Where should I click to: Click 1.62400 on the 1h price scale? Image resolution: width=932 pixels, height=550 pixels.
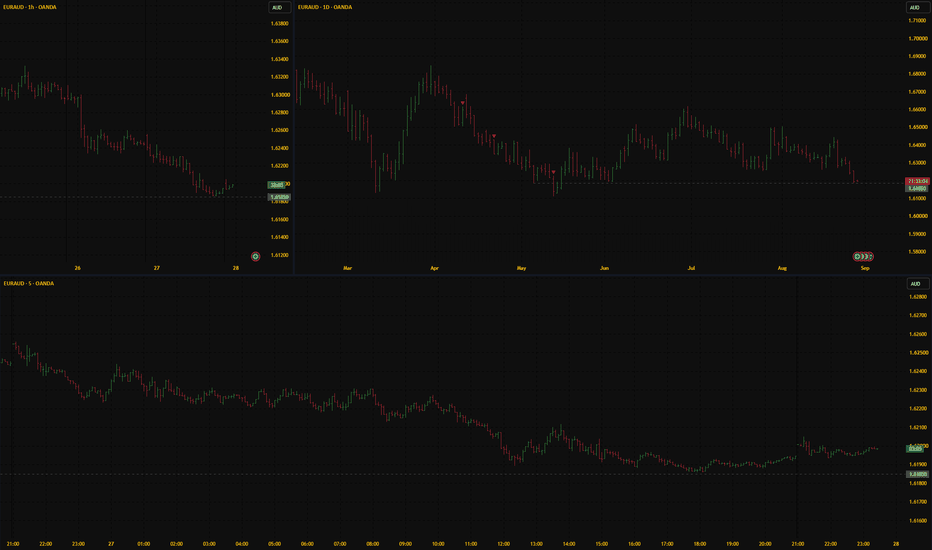pos(279,148)
